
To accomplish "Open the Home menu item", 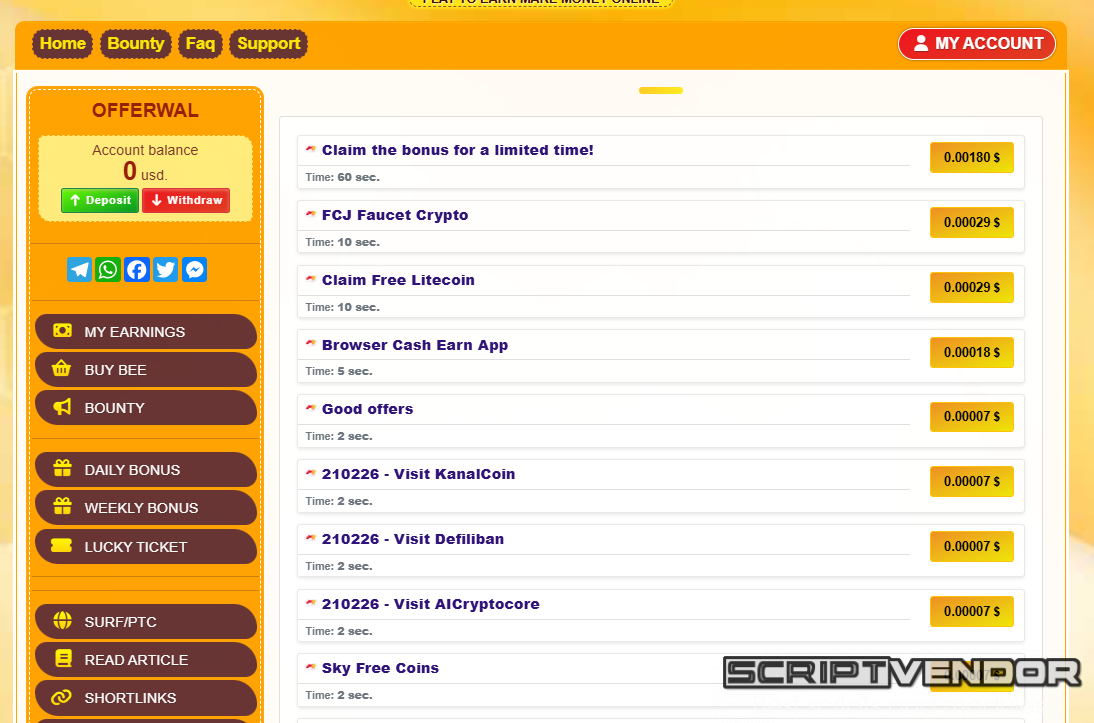I will tap(62, 44).
